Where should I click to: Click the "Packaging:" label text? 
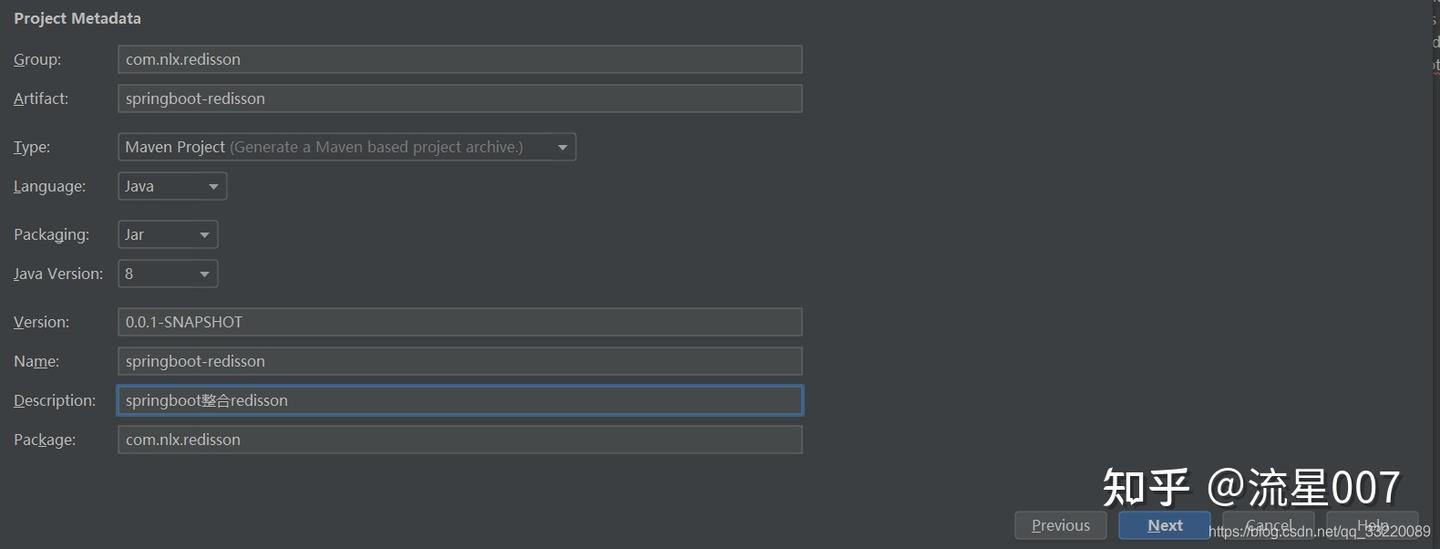pos(51,235)
